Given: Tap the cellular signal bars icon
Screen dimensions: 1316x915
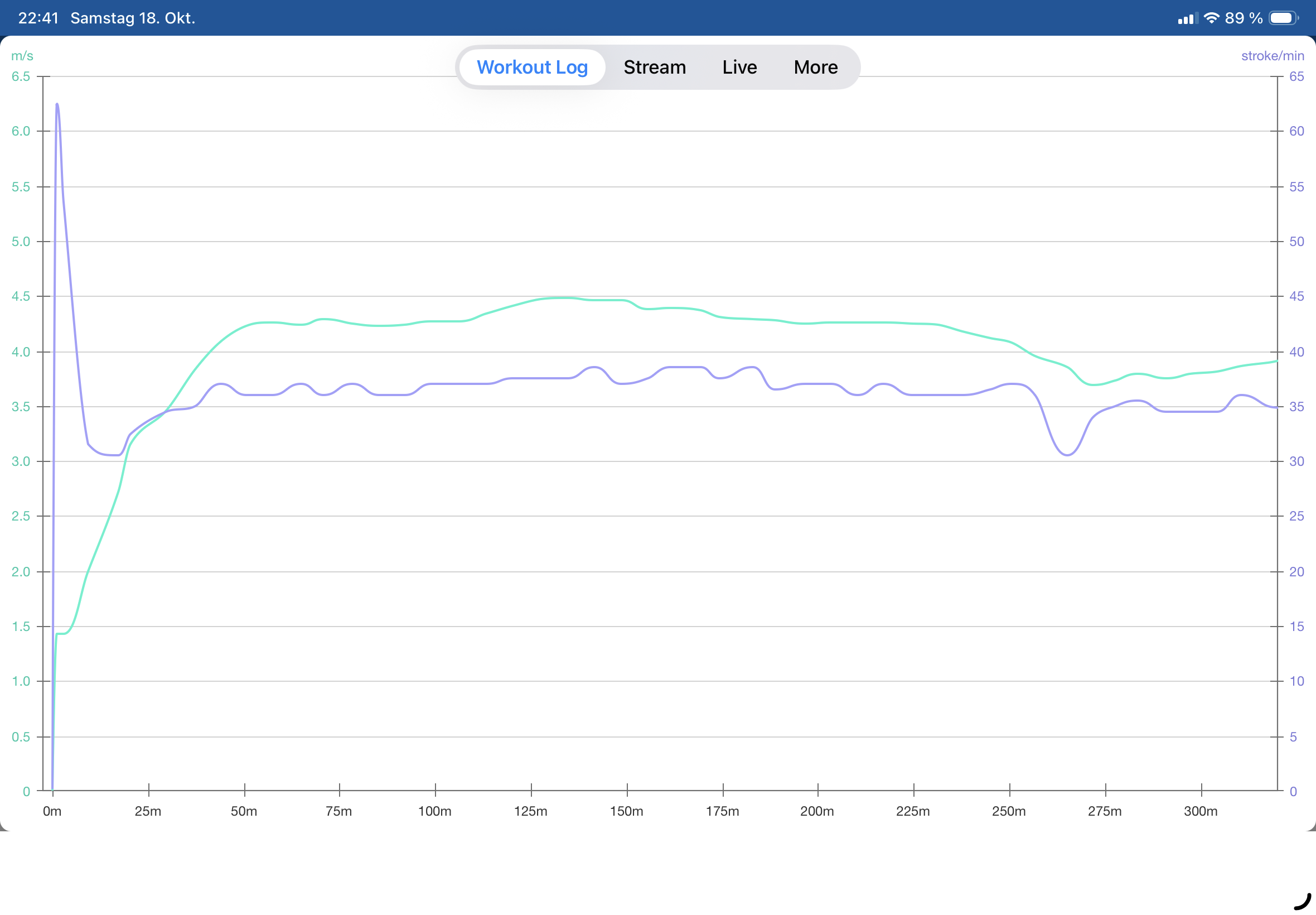Looking at the screenshot, I should [1187, 18].
